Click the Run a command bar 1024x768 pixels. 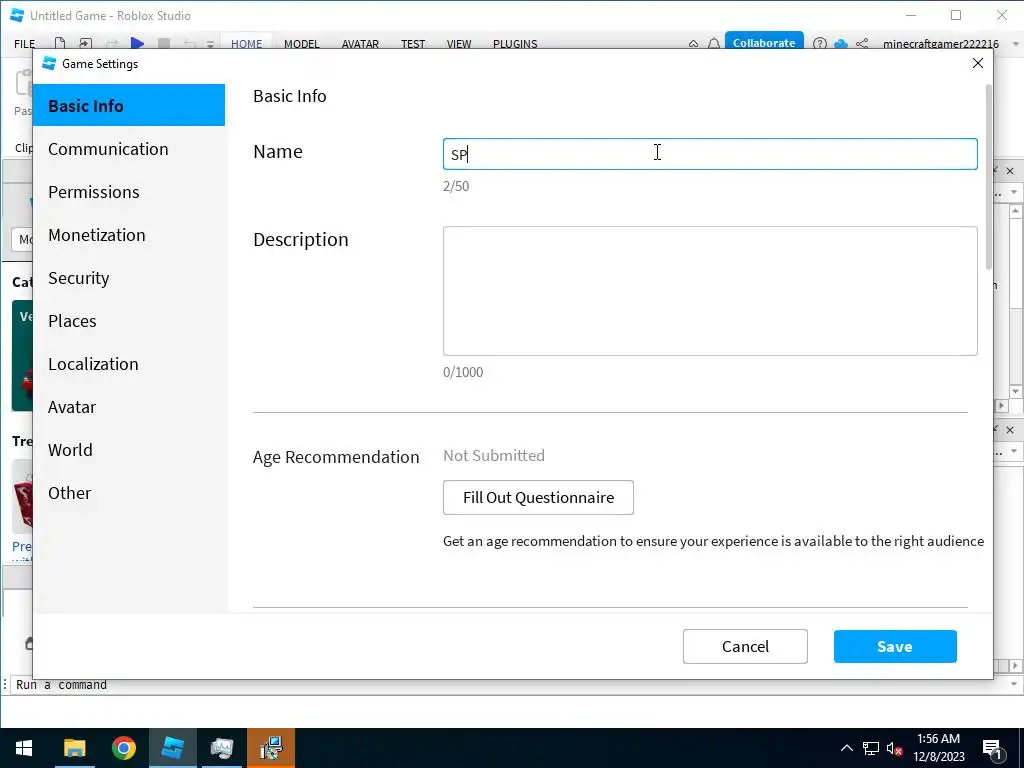click(x=509, y=684)
